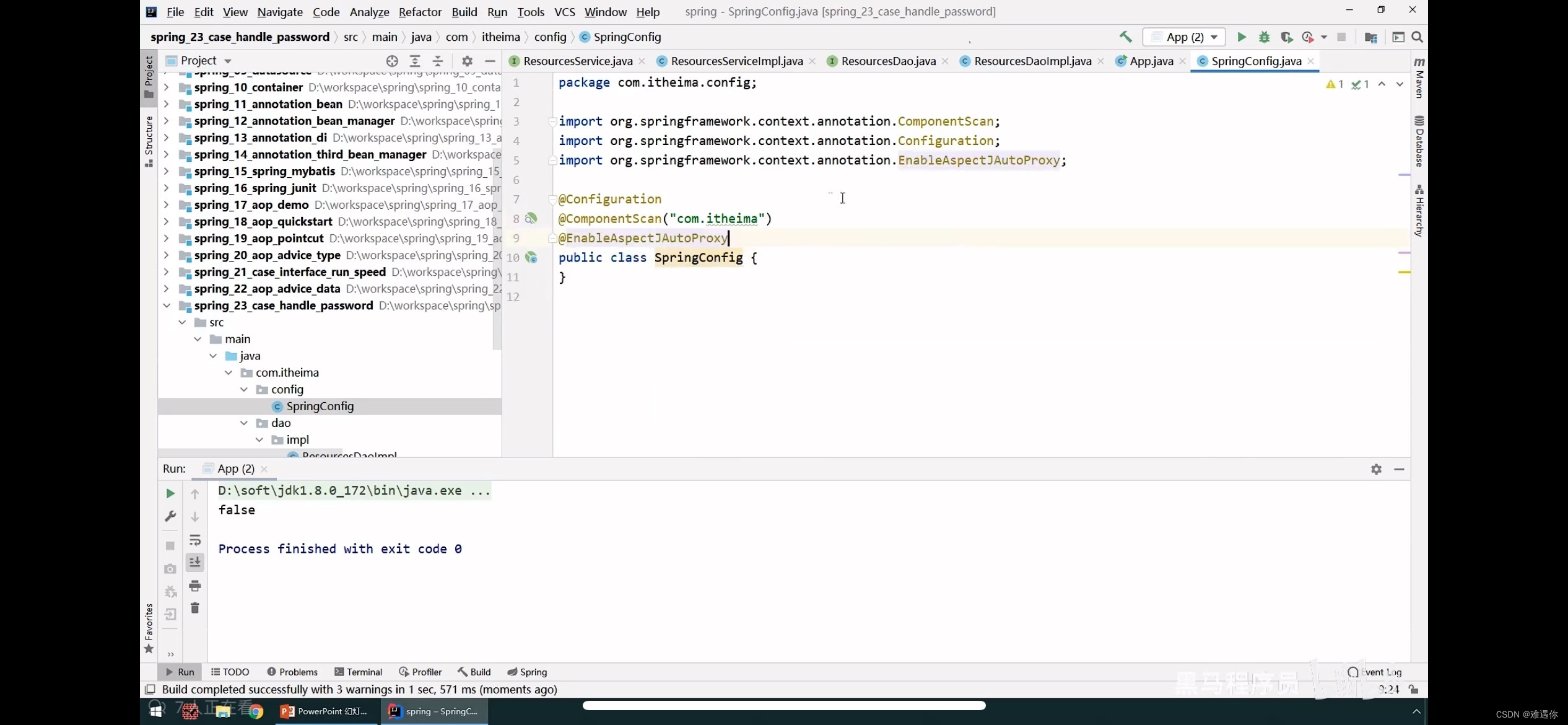Open Chrome from the taskbar

(256, 711)
